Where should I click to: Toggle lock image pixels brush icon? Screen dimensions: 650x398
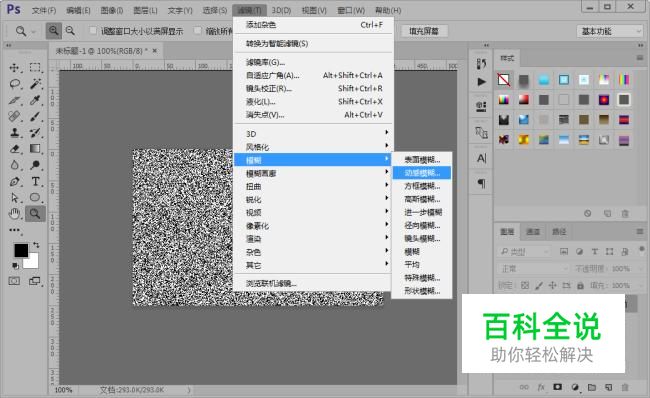[x=539, y=285]
